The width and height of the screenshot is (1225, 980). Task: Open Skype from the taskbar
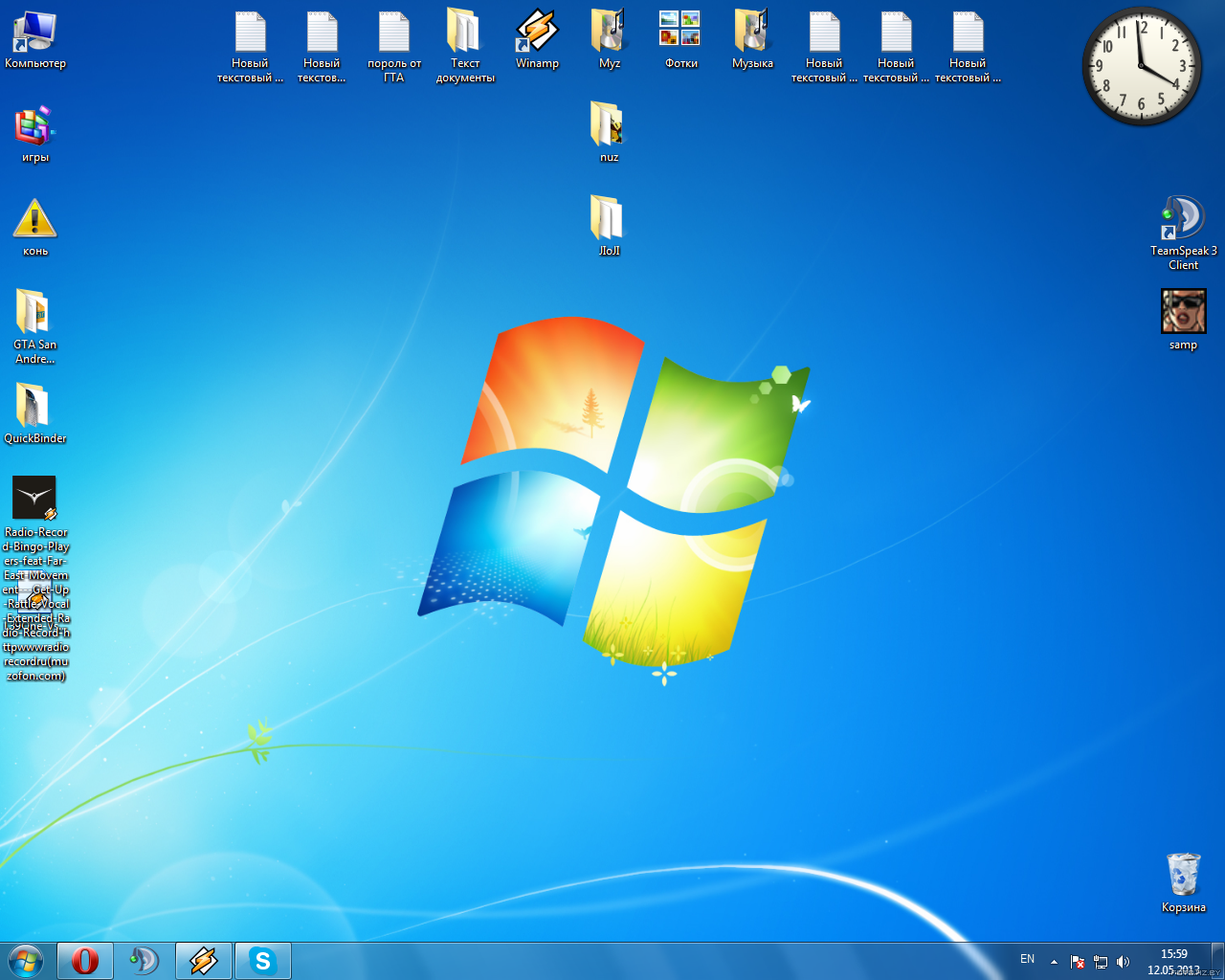tap(263, 961)
